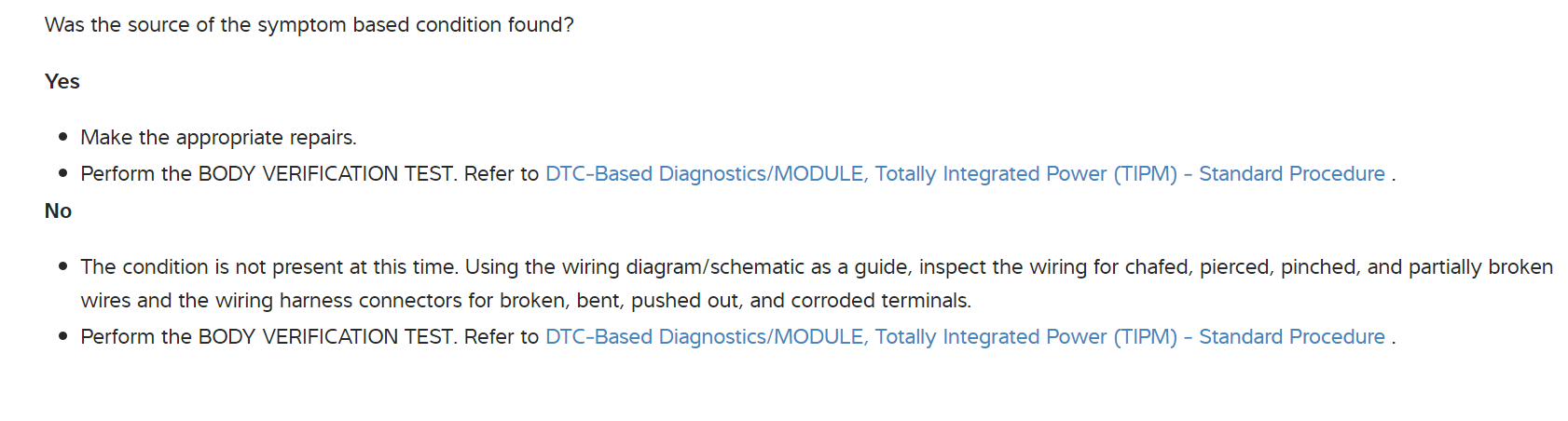Select the bold Yes heading
1568x421 pixels.
click(x=62, y=82)
